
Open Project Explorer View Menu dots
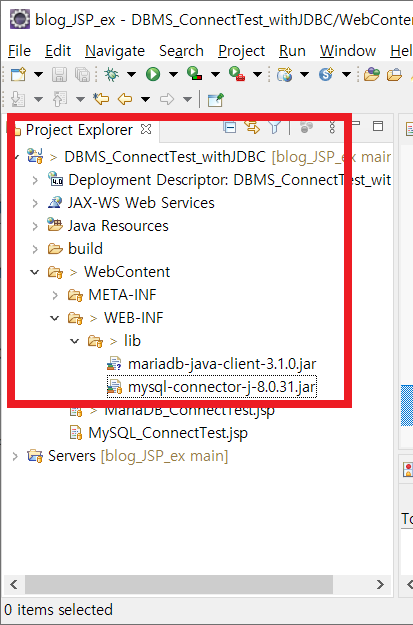point(332,127)
